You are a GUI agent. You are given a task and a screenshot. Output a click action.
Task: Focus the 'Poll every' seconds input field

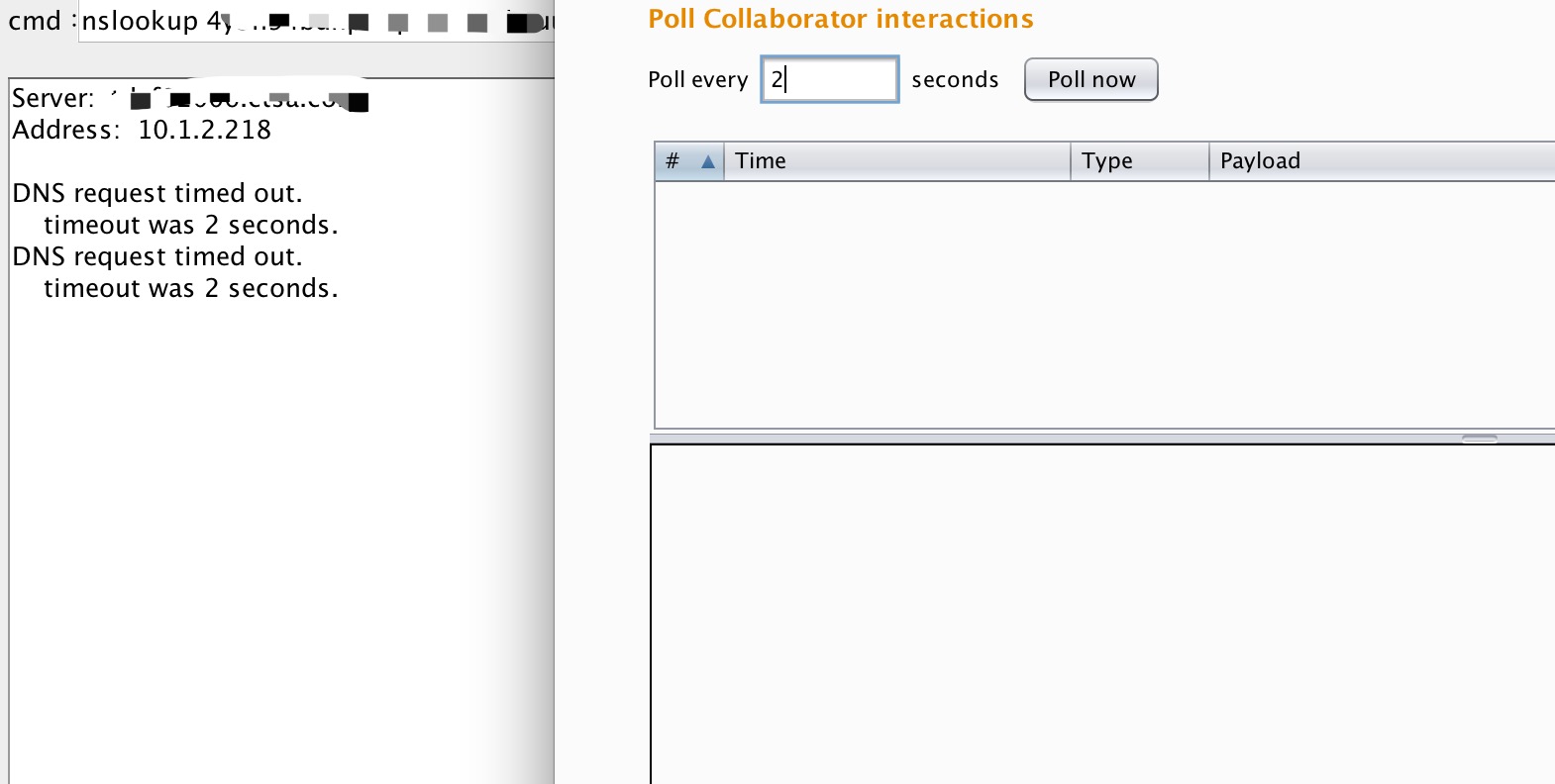pos(830,79)
